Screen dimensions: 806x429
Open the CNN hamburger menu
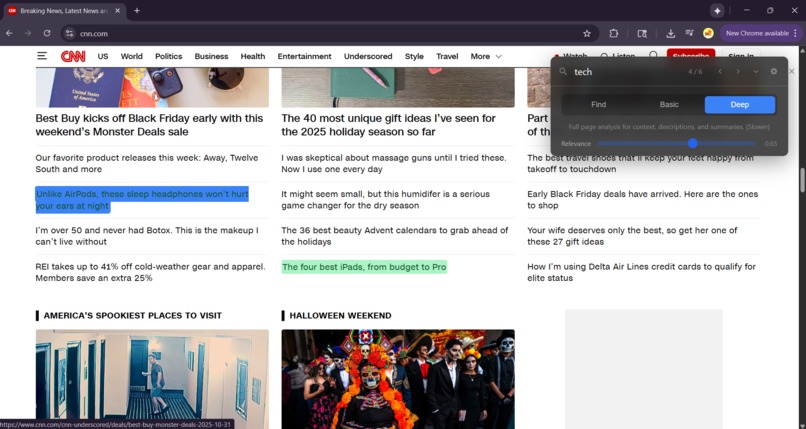click(x=42, y=56)
